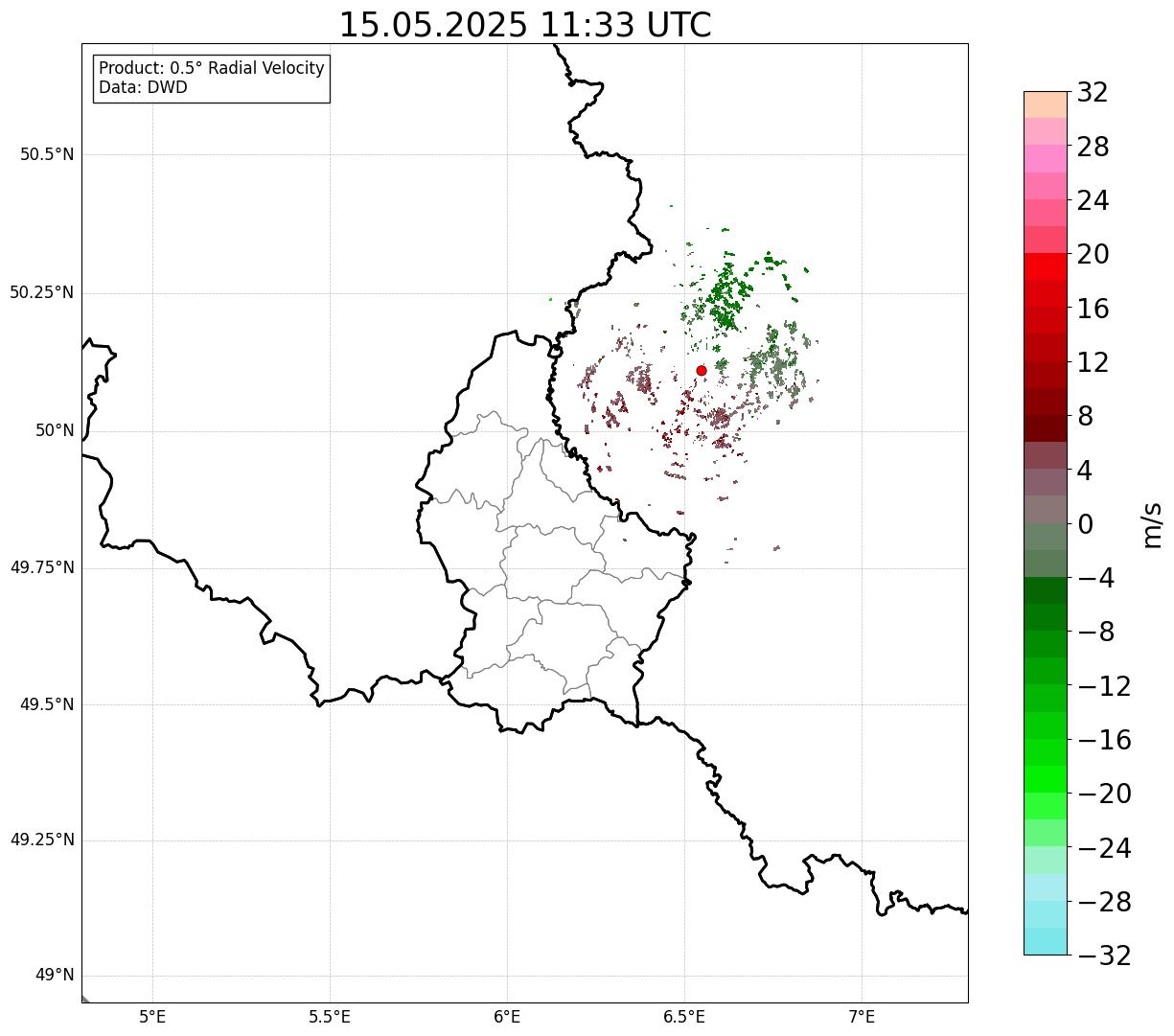Click the colorbar tick label −24
1174x1036 pixels.
coord(1104,848)
